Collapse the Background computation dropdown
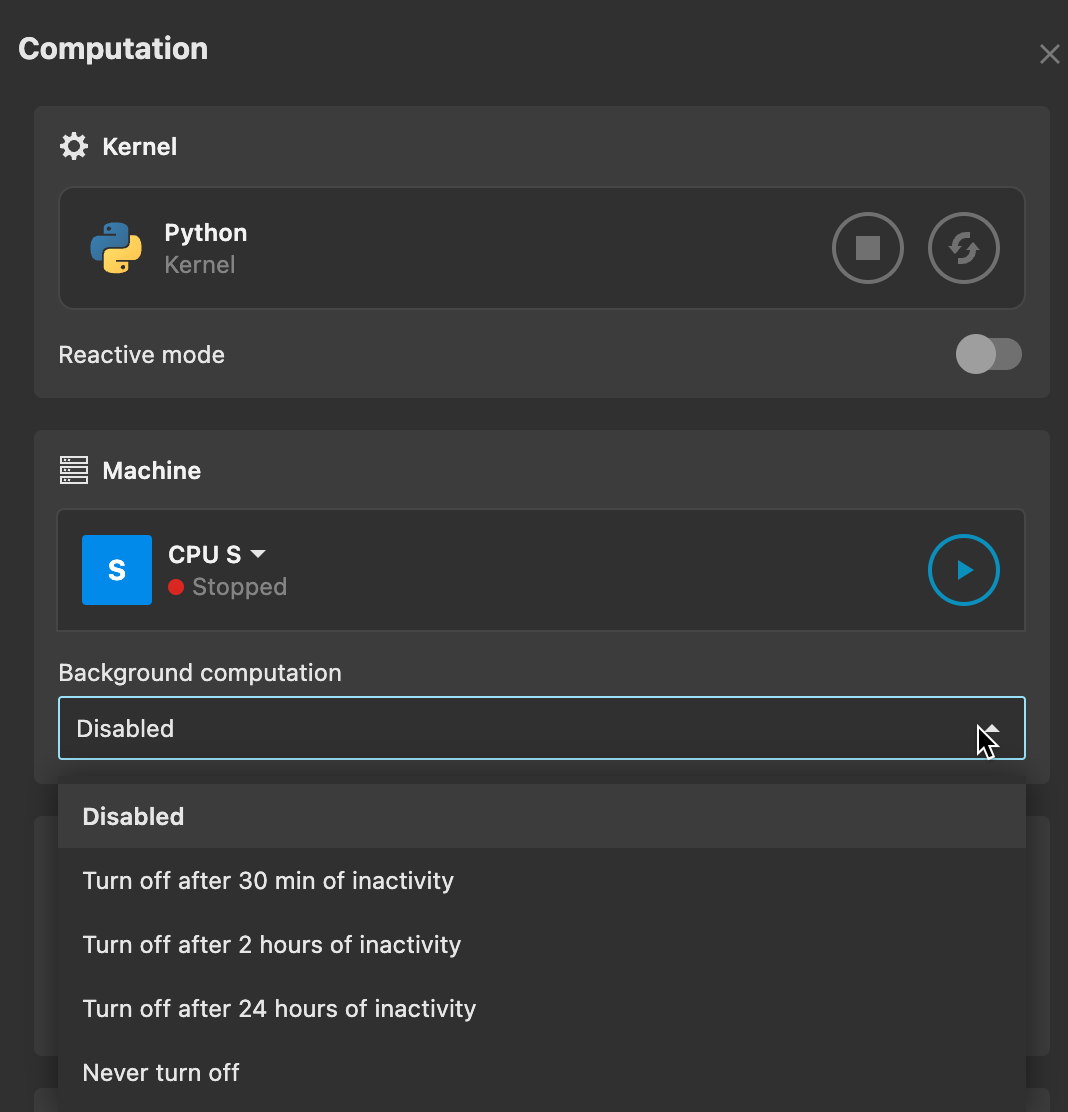The image size is (1068, 1112). point(989,728)
